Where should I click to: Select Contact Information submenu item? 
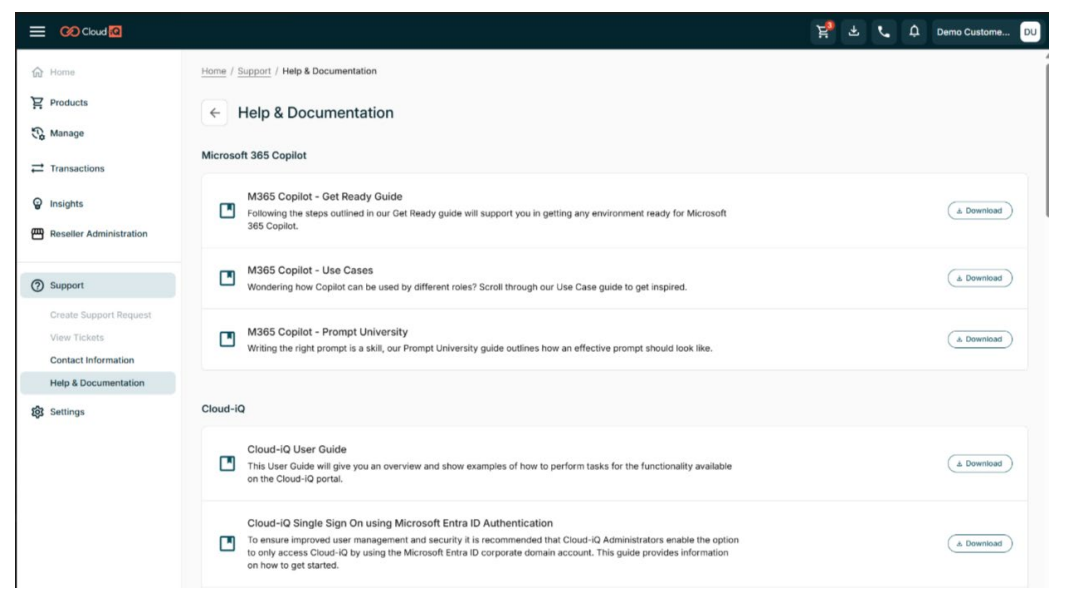[92, 360]
